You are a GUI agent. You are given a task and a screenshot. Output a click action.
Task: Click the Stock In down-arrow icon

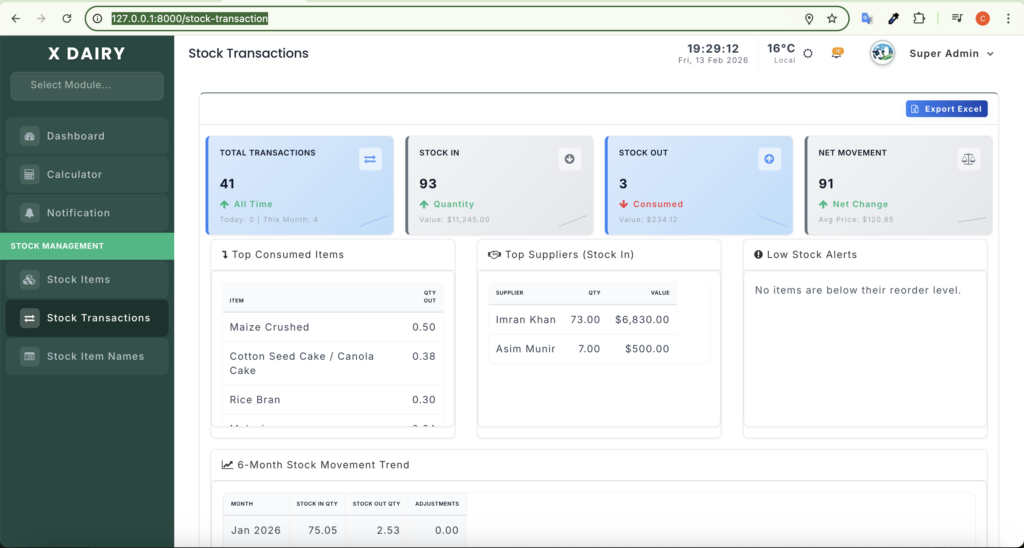[x=569, y=159]
